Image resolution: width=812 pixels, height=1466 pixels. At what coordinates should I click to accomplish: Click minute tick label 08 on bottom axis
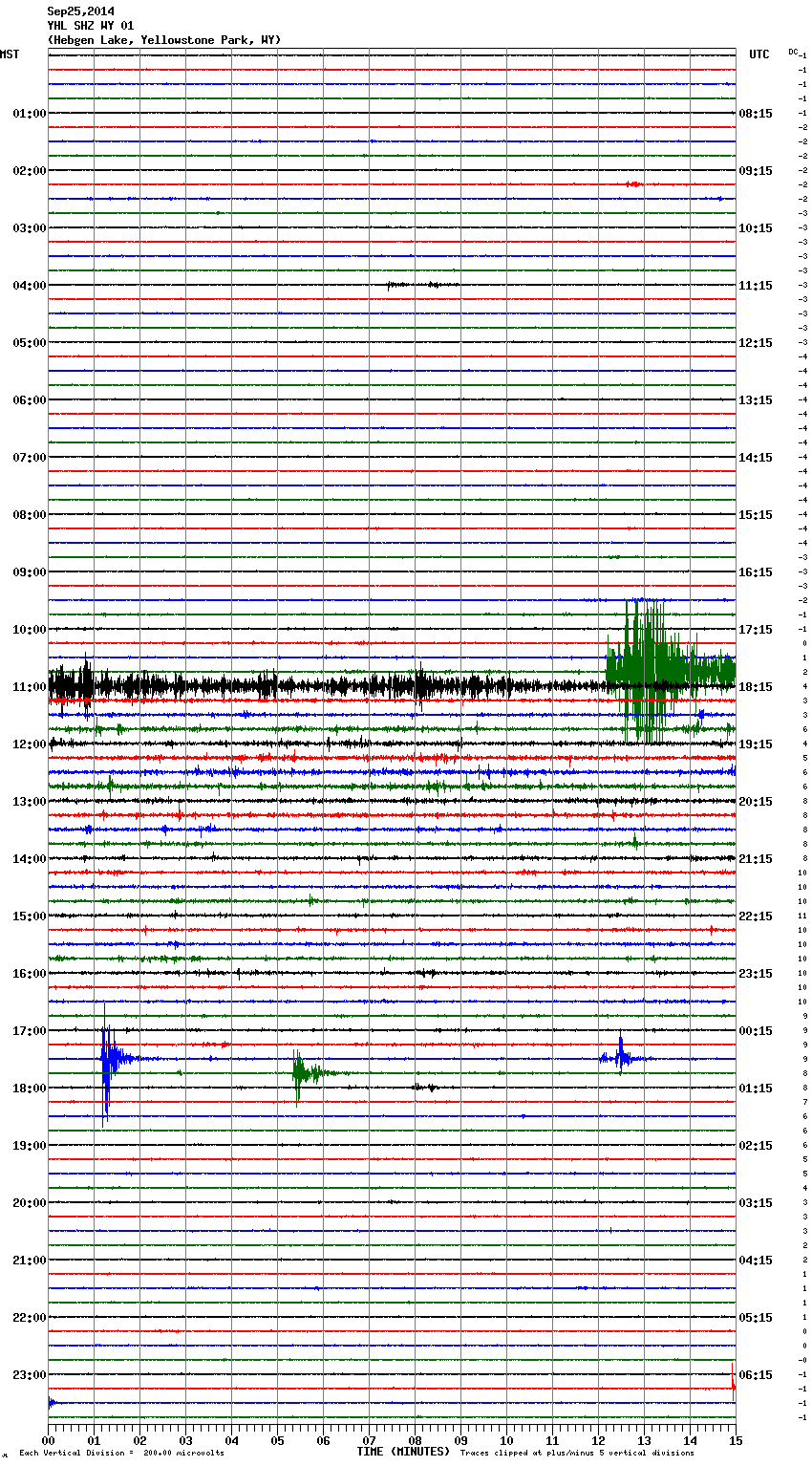[x=416, y=1440]
